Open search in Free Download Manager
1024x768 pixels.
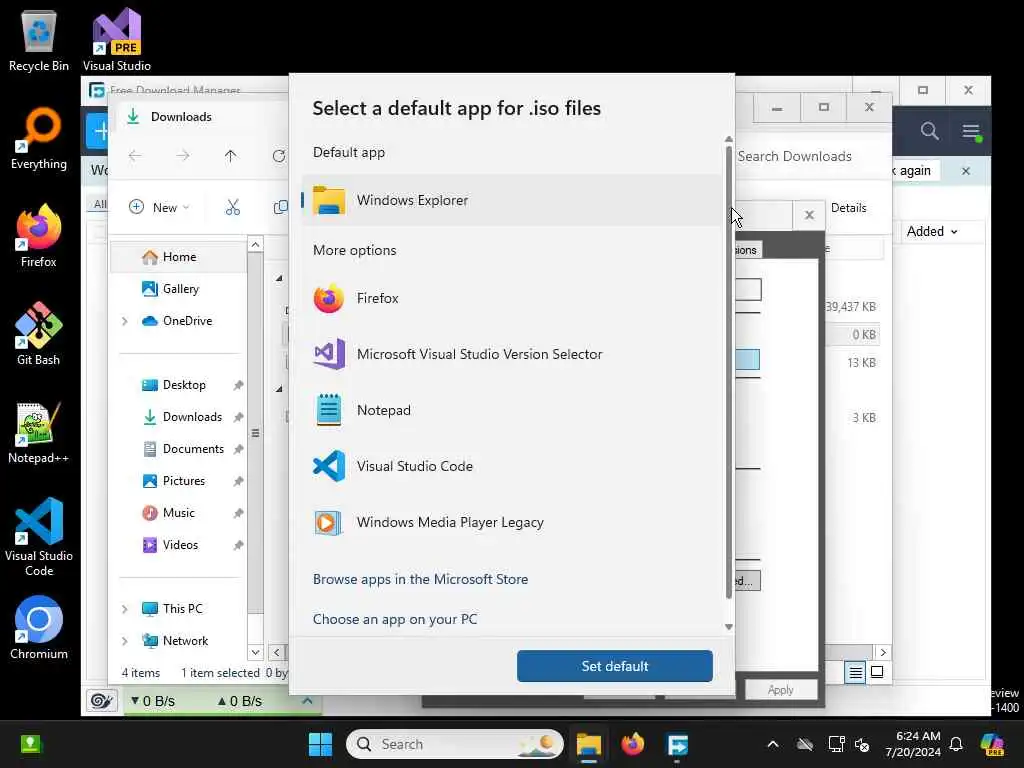coord(929,131)
